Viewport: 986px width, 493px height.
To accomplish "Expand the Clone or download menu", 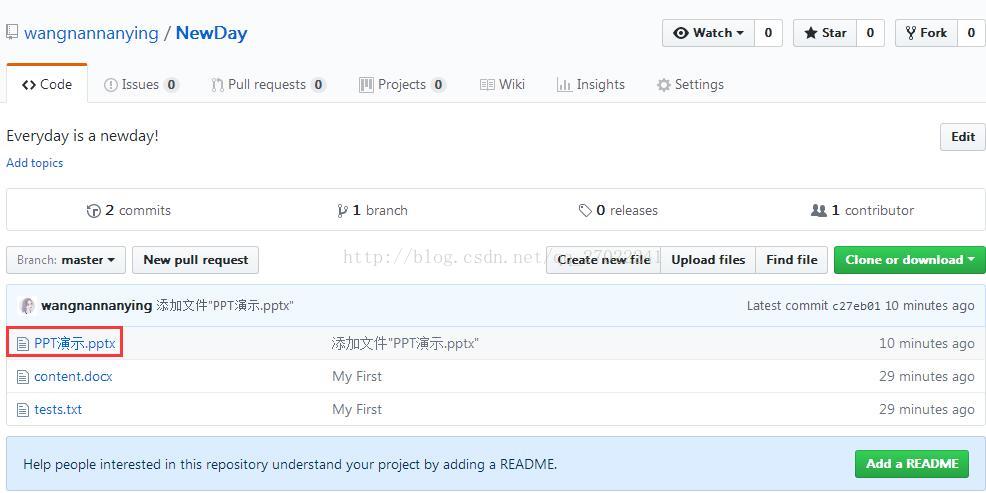I will (x=909, y=260).
